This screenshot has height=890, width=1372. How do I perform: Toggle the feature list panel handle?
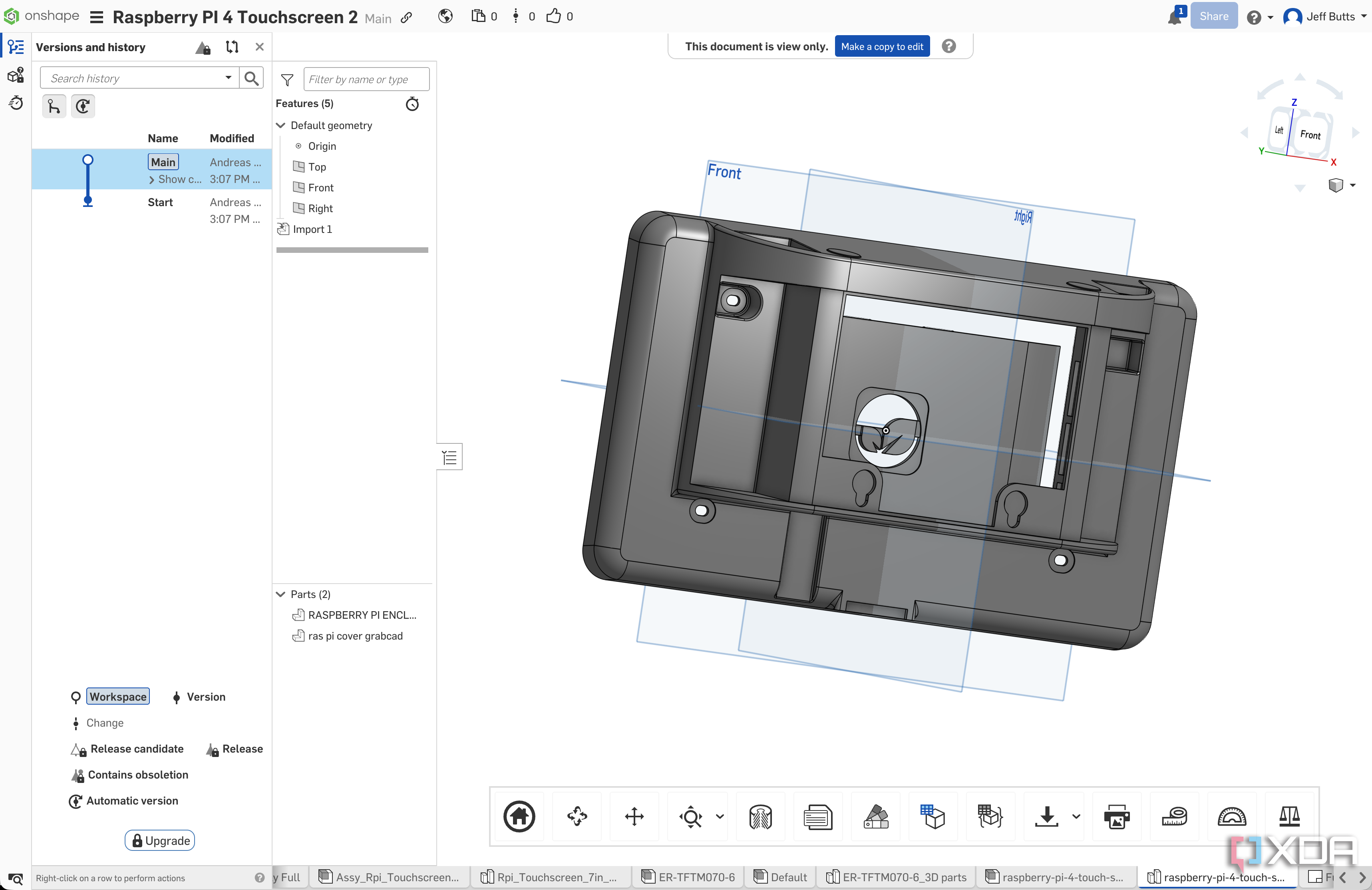449,457
